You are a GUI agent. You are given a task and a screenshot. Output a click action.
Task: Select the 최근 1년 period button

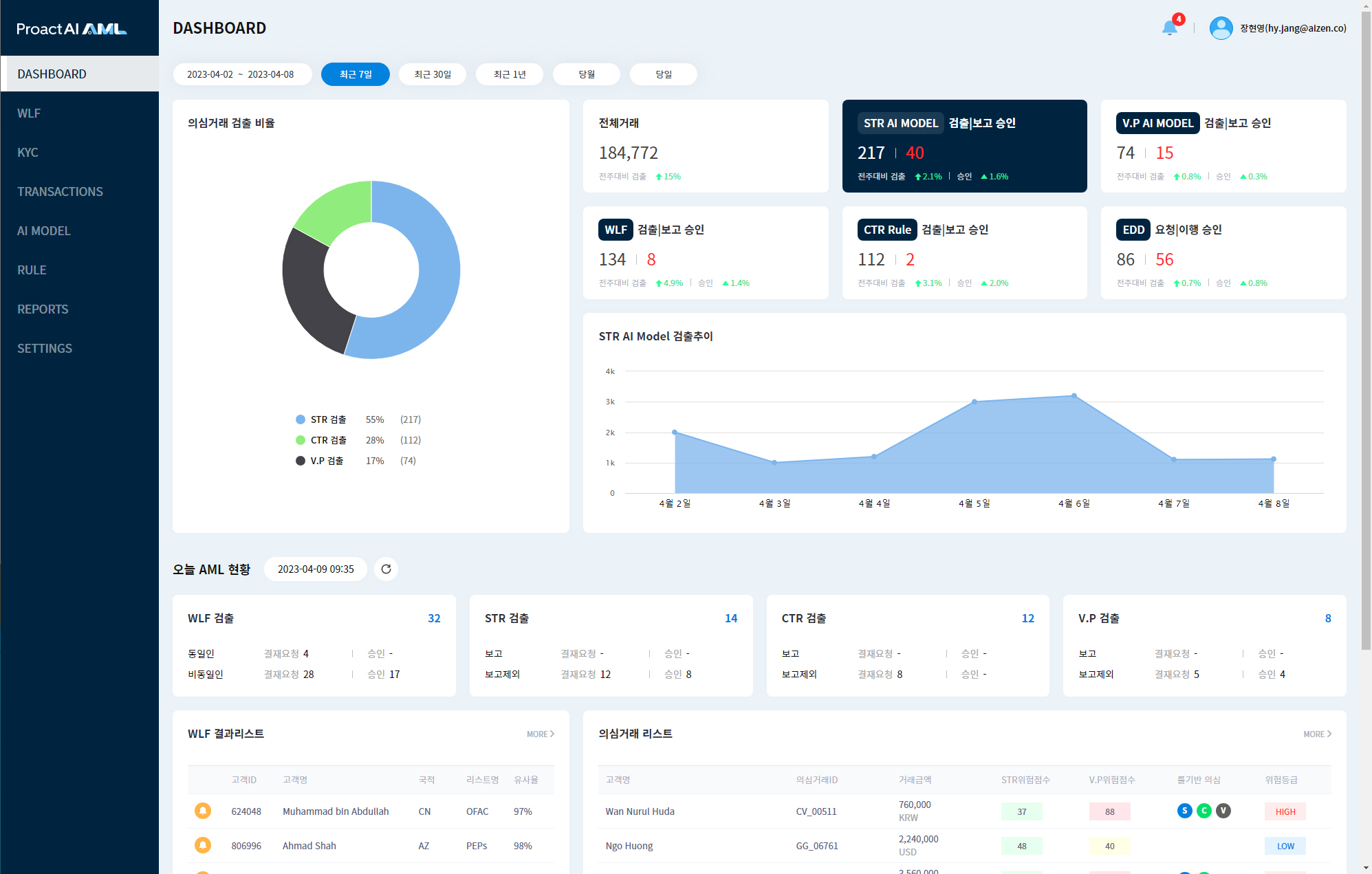coord(510,74)
